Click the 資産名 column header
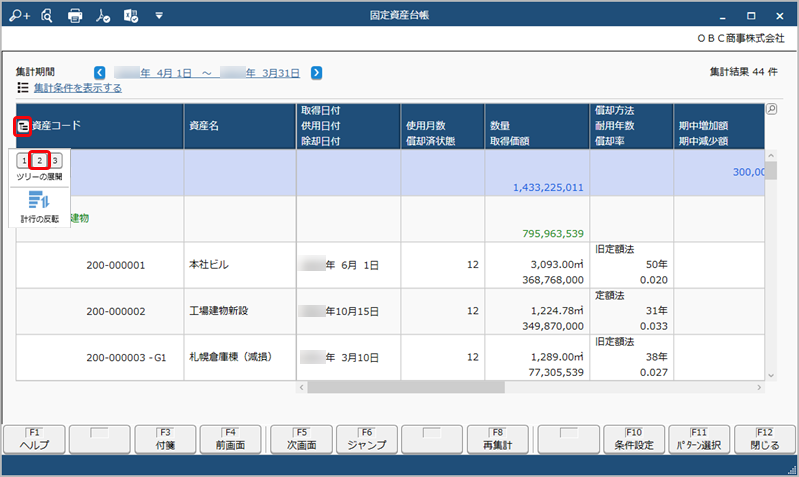This screenshot has height=477, width=799. point(239,126)
